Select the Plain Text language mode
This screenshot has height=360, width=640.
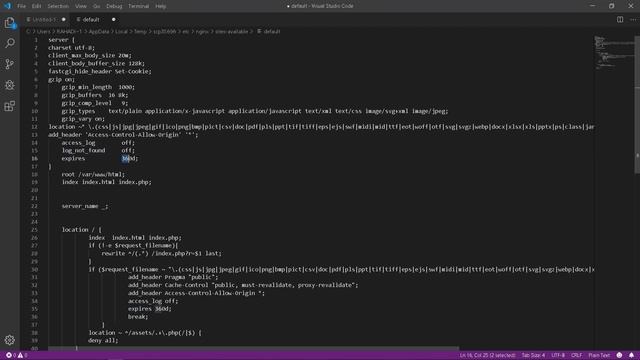[x=599, y=355]
